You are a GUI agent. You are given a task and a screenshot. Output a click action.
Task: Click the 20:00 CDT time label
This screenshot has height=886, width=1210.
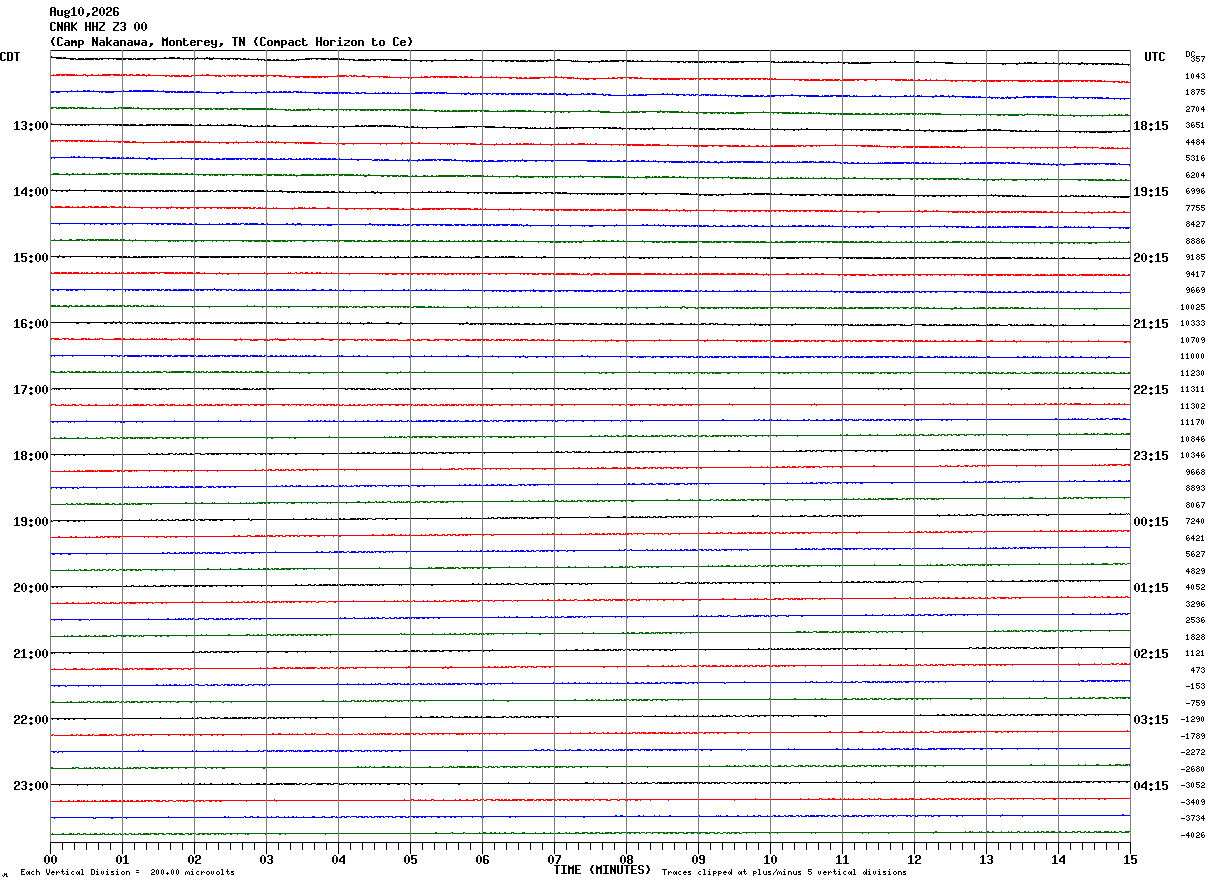coord(30,588)
